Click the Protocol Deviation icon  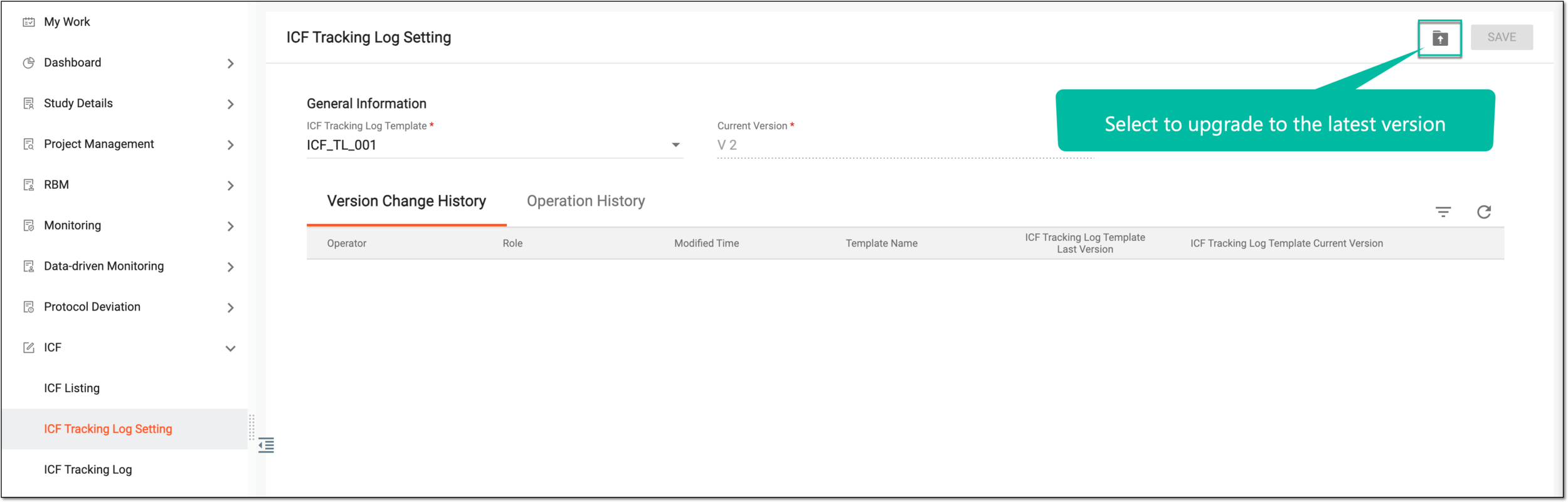tap(29, 307)
